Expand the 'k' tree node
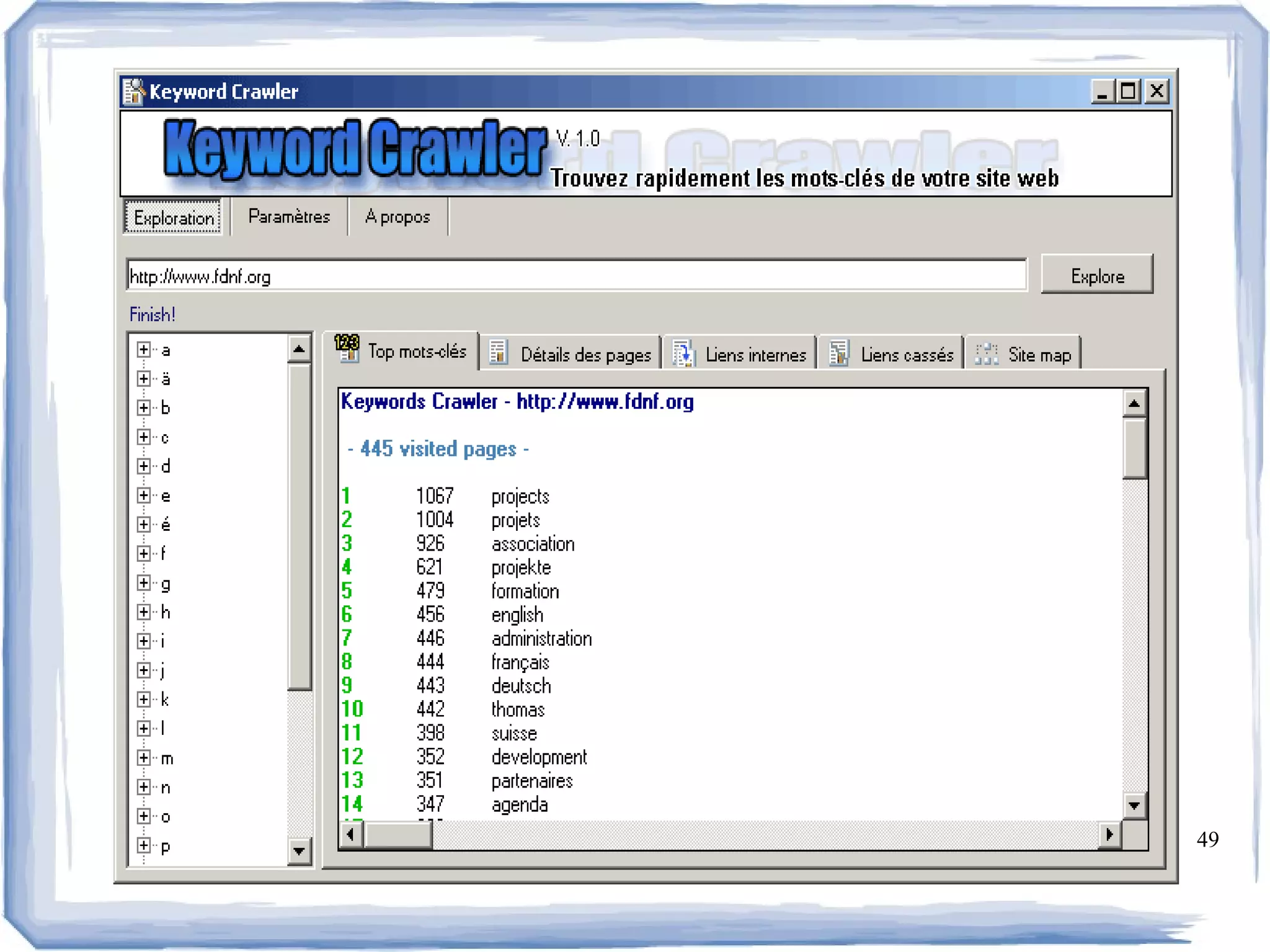Image resolution: width=1270 pixels, height=952 pixels. pyautogui.click(x=143, y=699)
